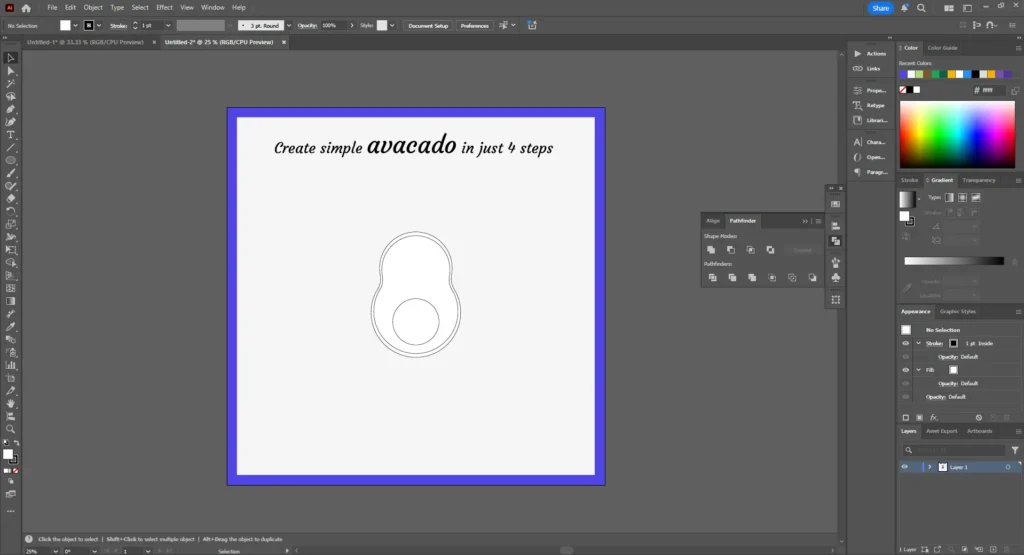Click the Minus Back pathfinder icon
This screenshot has width=1024, height=555.
point(812,278)
